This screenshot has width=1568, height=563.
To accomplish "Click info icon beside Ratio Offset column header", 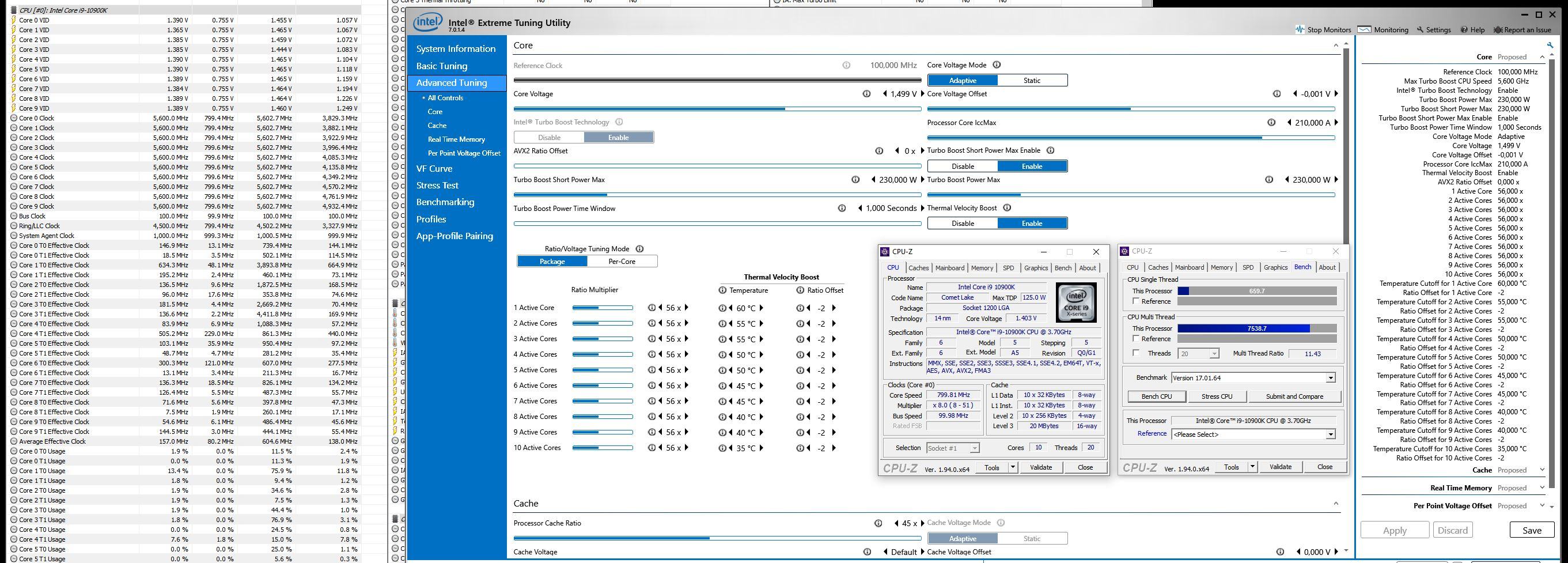I will pyautogui.click(x=800, y=290).
